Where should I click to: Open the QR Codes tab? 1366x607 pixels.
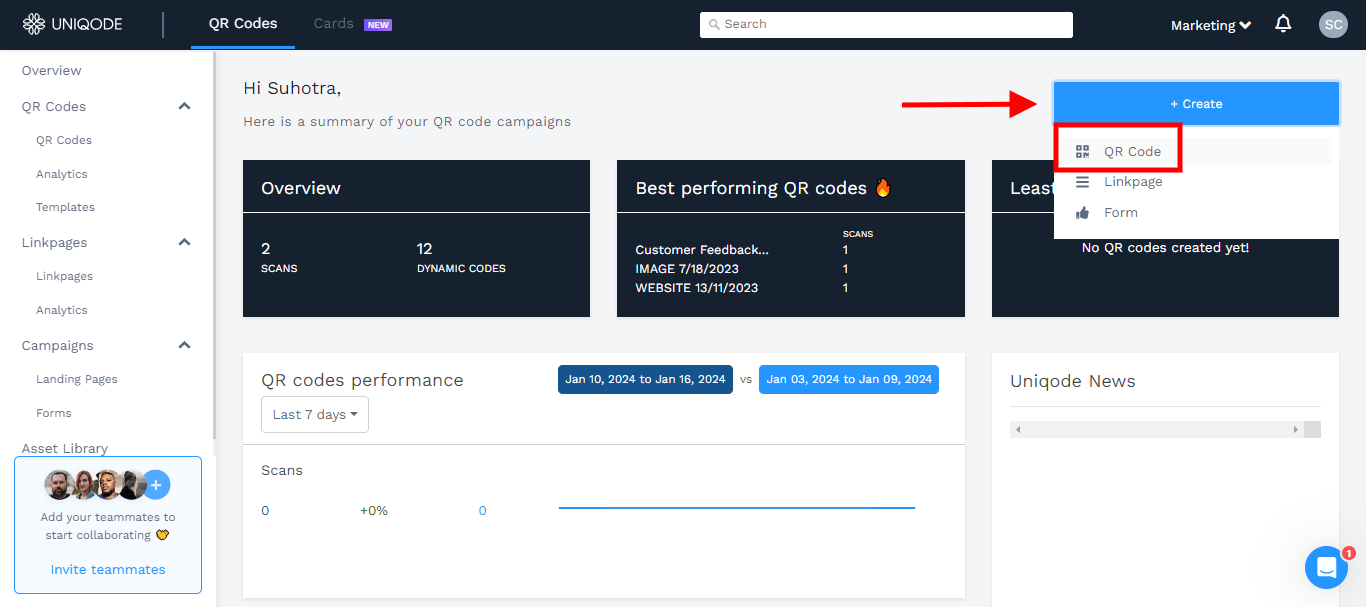coord(242,23)
